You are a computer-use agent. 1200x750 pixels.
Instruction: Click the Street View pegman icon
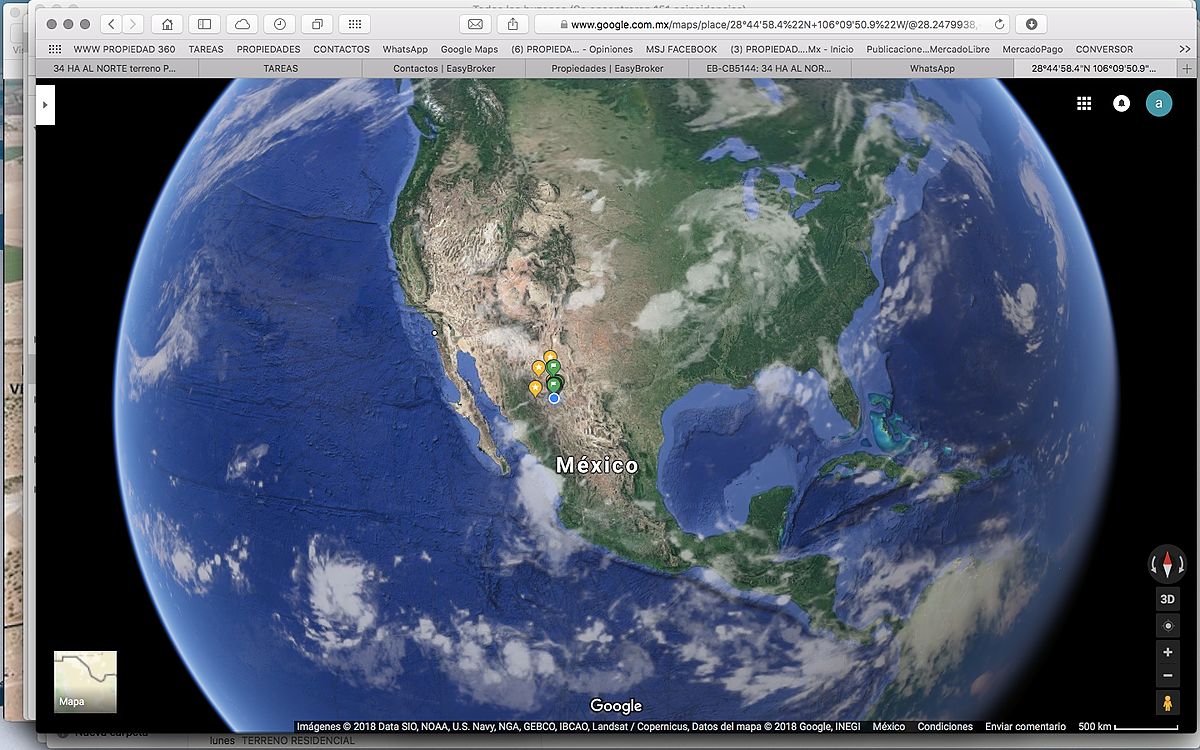point(1167,704)
